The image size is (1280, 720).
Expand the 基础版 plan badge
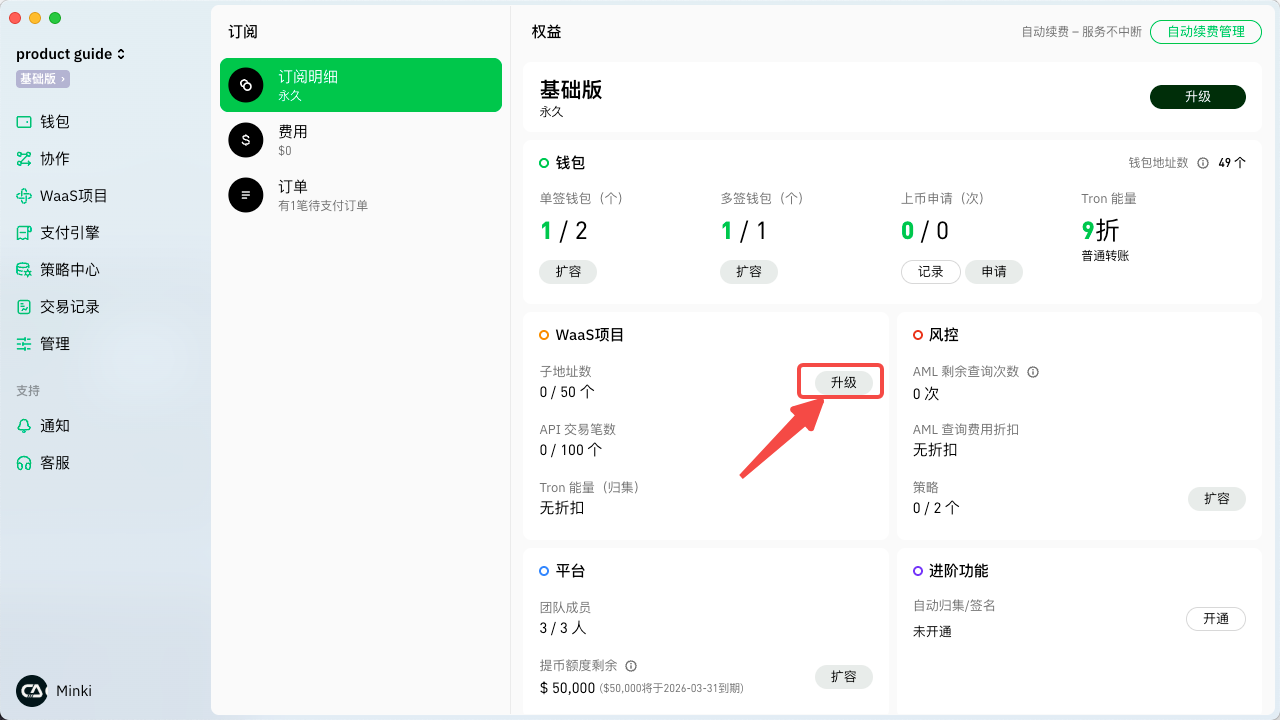pos(42,79)
